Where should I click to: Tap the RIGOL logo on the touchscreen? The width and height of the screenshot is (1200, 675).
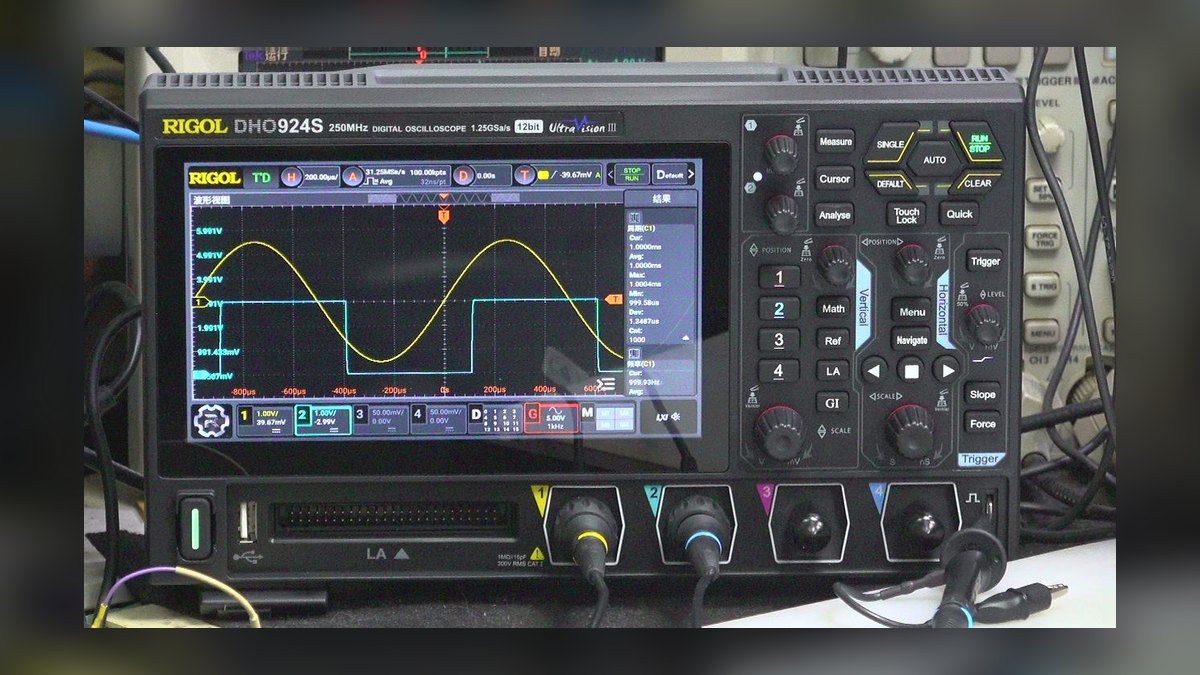pos(216,177)
